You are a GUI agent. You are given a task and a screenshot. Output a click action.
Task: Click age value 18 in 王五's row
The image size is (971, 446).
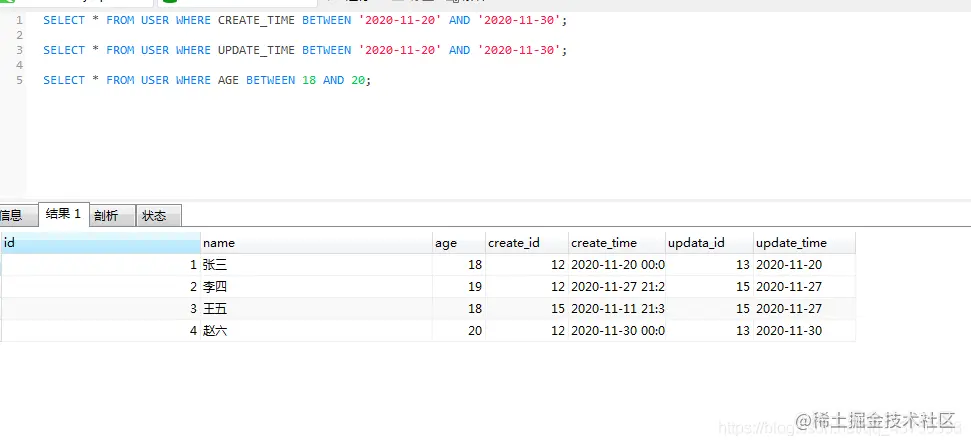pos(459,308)
